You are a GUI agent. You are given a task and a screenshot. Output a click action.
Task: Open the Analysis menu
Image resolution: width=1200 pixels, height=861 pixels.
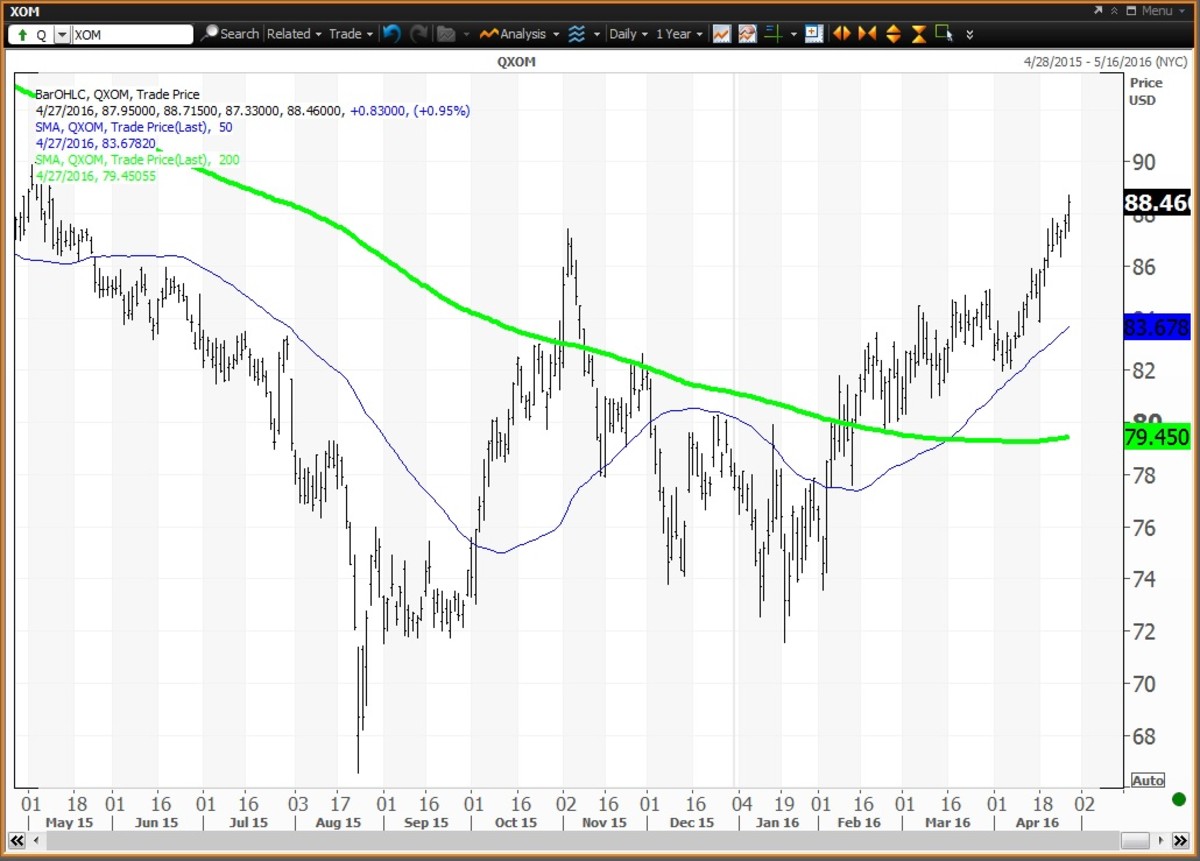pos(518,34)
